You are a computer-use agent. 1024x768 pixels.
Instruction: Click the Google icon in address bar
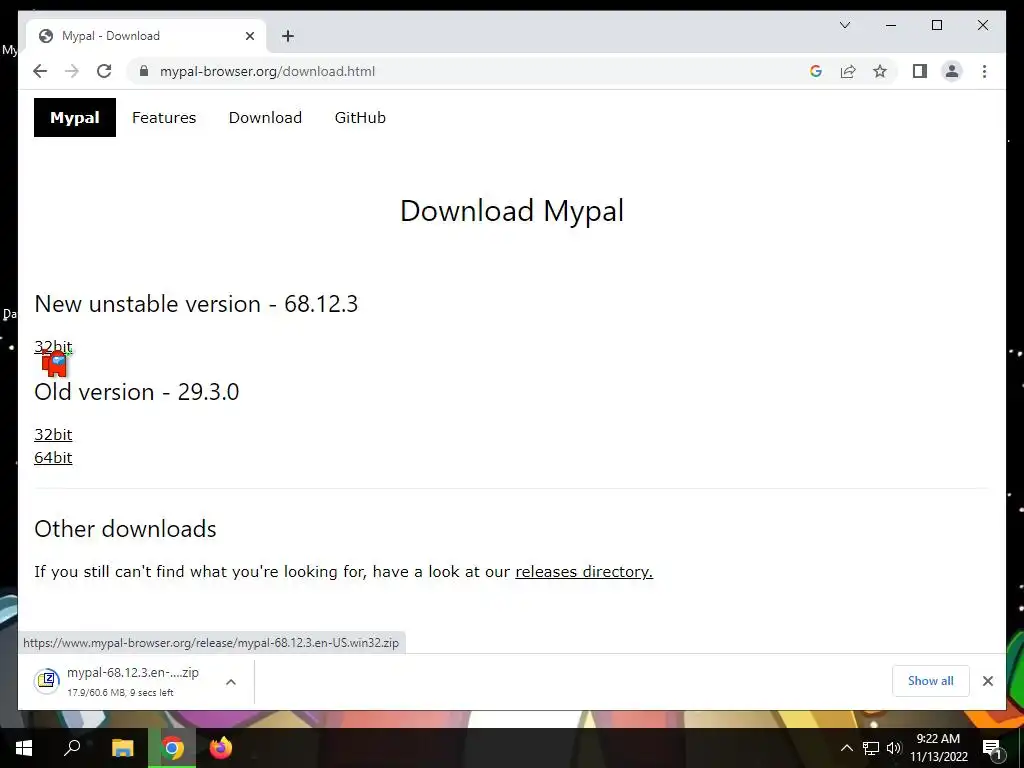pyautogui.click(x=816, y=71)
